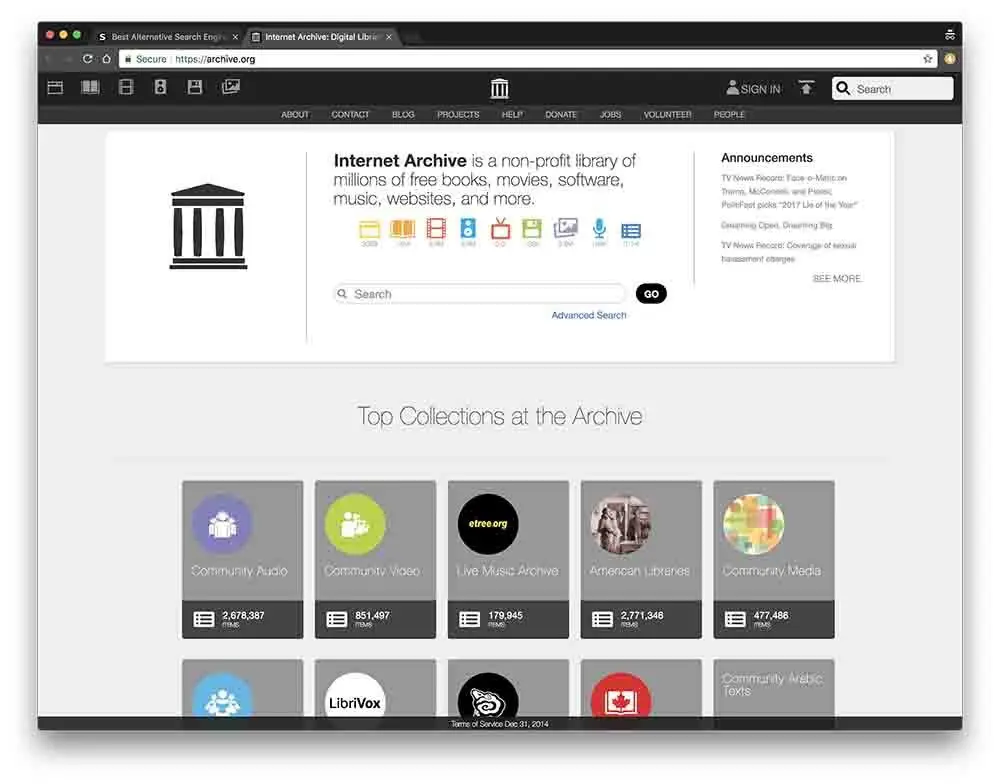
Task: Click the GO search button
Action: pos(651,294)
